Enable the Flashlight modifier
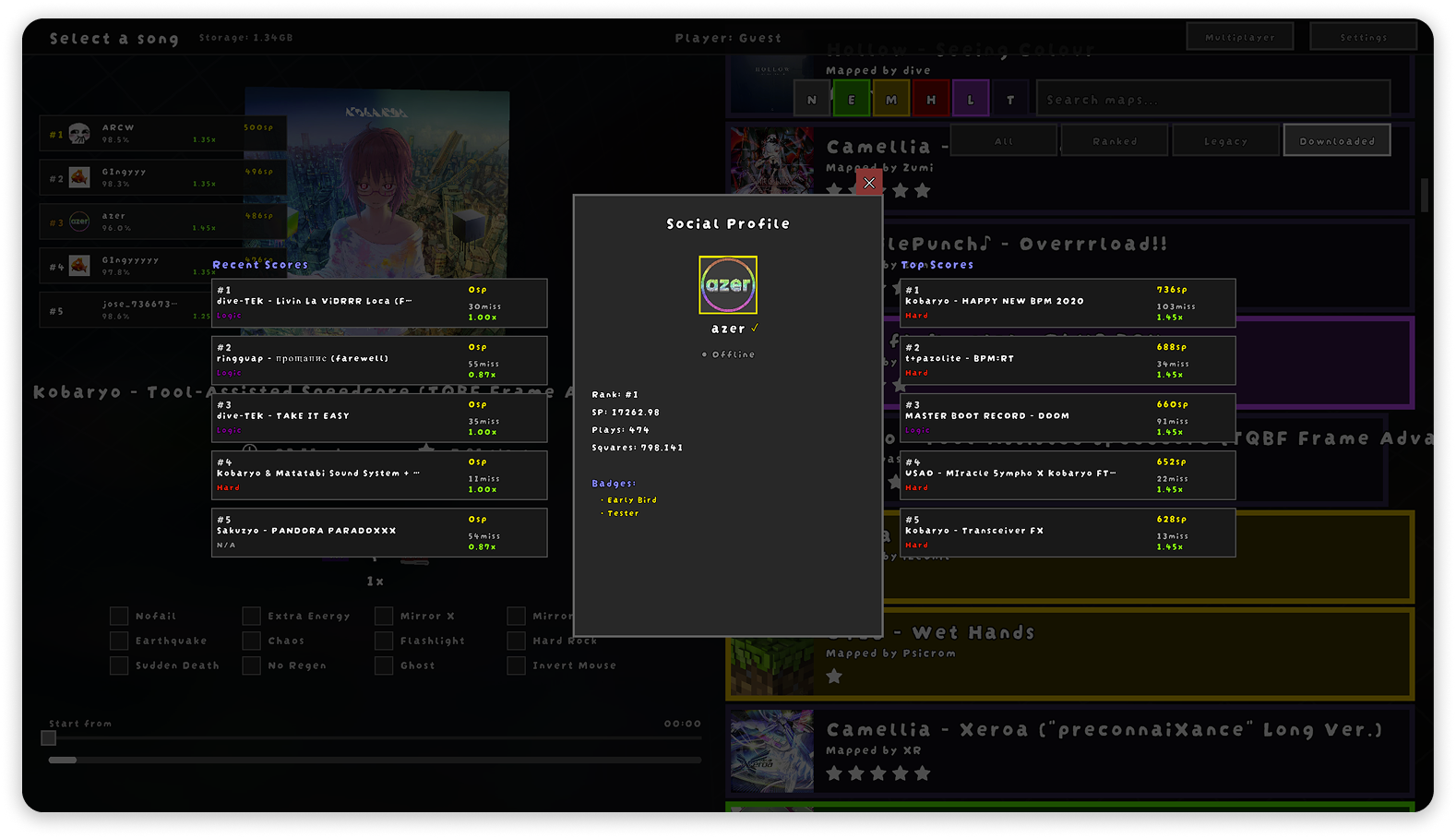 [x=384, y=641]
